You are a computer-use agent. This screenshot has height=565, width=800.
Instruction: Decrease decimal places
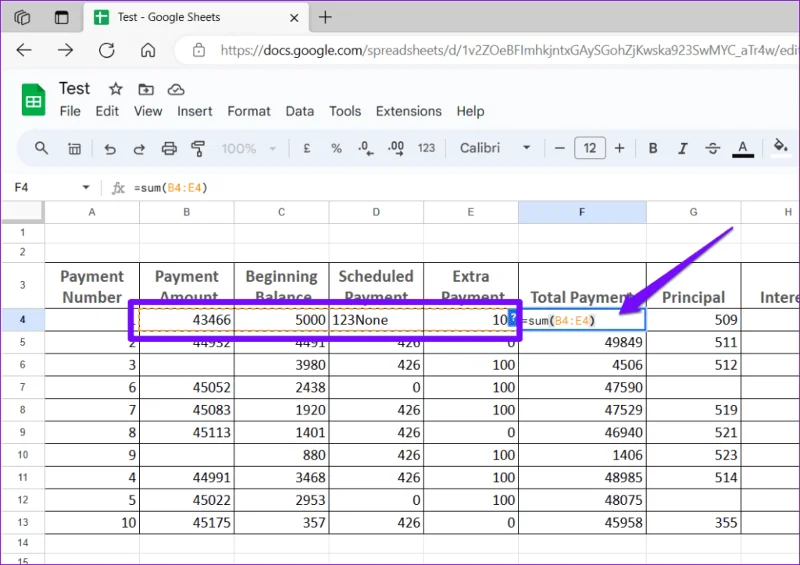click(x=366, y=149)
